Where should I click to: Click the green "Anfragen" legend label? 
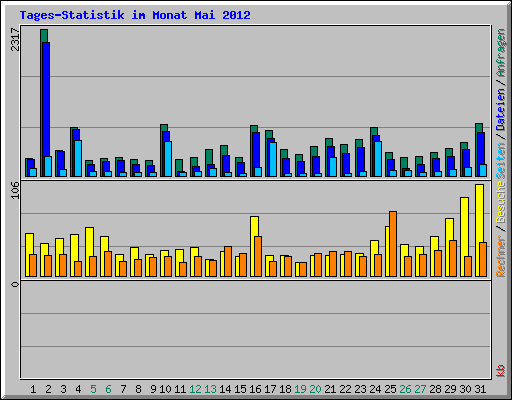501,53
